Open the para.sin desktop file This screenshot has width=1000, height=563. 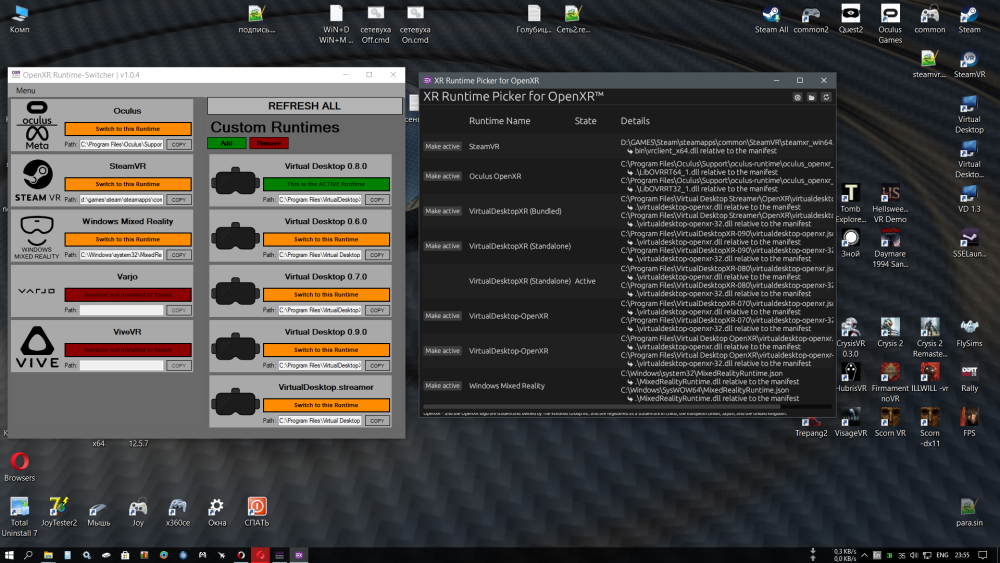(x=969, y=513)
